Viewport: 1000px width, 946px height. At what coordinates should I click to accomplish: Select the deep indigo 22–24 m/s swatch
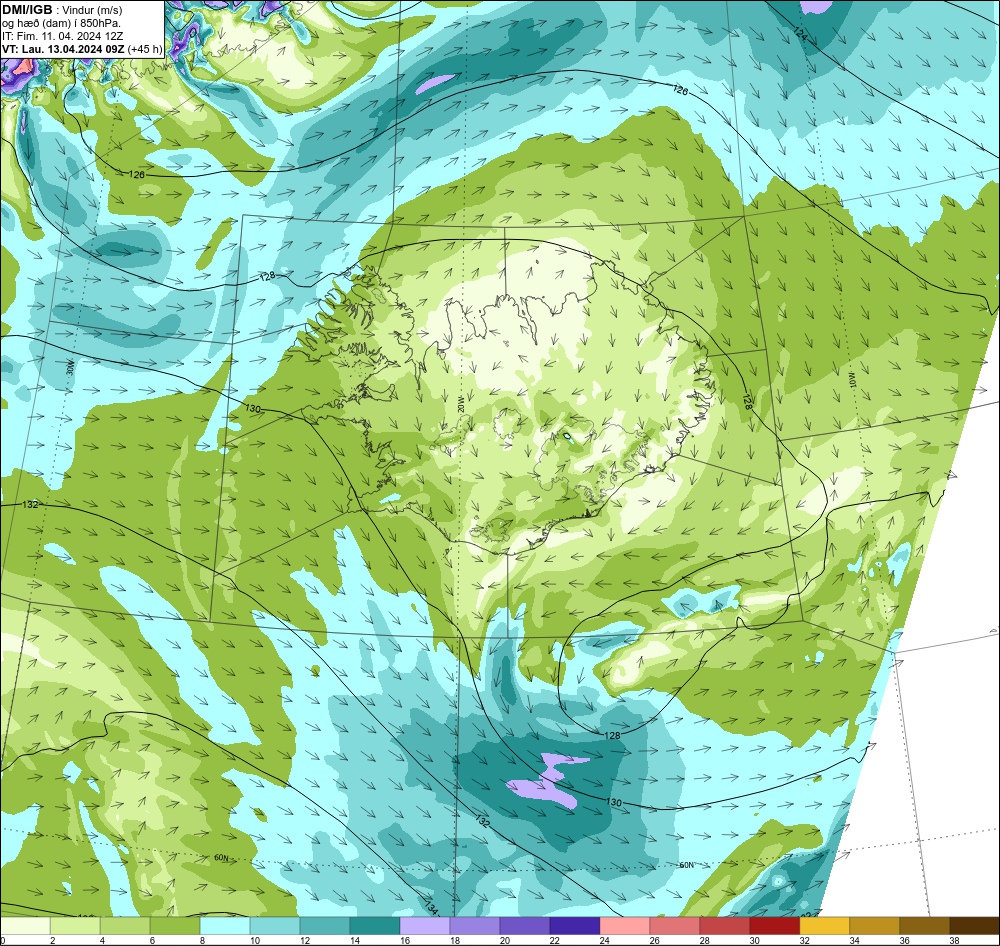575,925
